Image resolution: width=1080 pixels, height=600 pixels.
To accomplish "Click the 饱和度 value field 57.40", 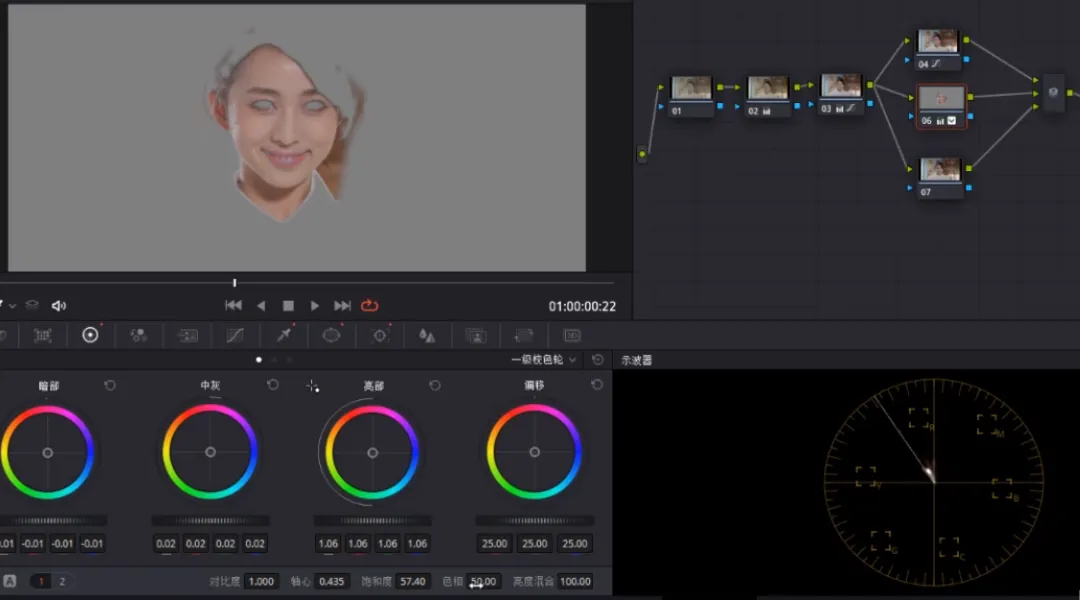I will click(413, 581).
